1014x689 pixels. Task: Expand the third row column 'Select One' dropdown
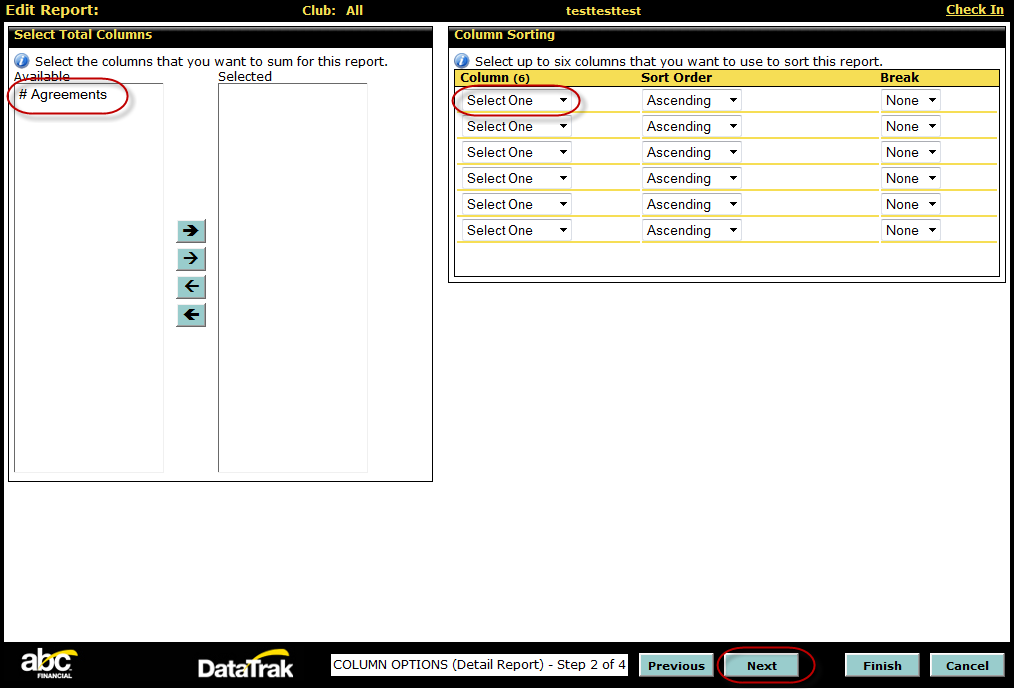[516, 153]
